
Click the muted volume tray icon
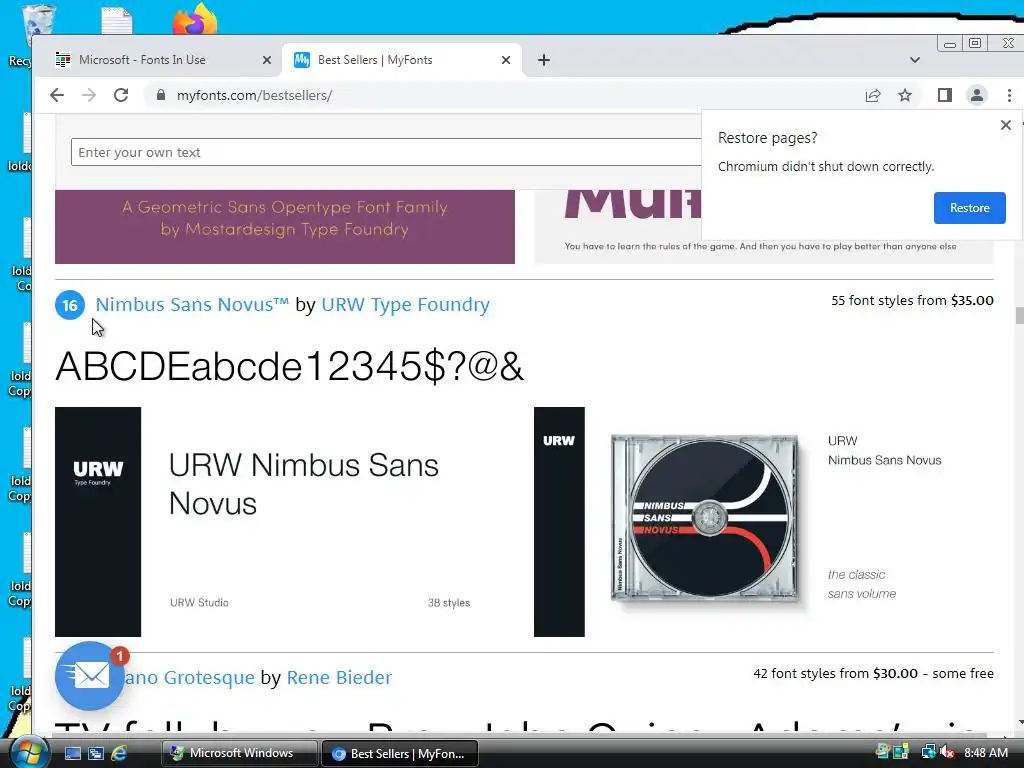(947, 752)
